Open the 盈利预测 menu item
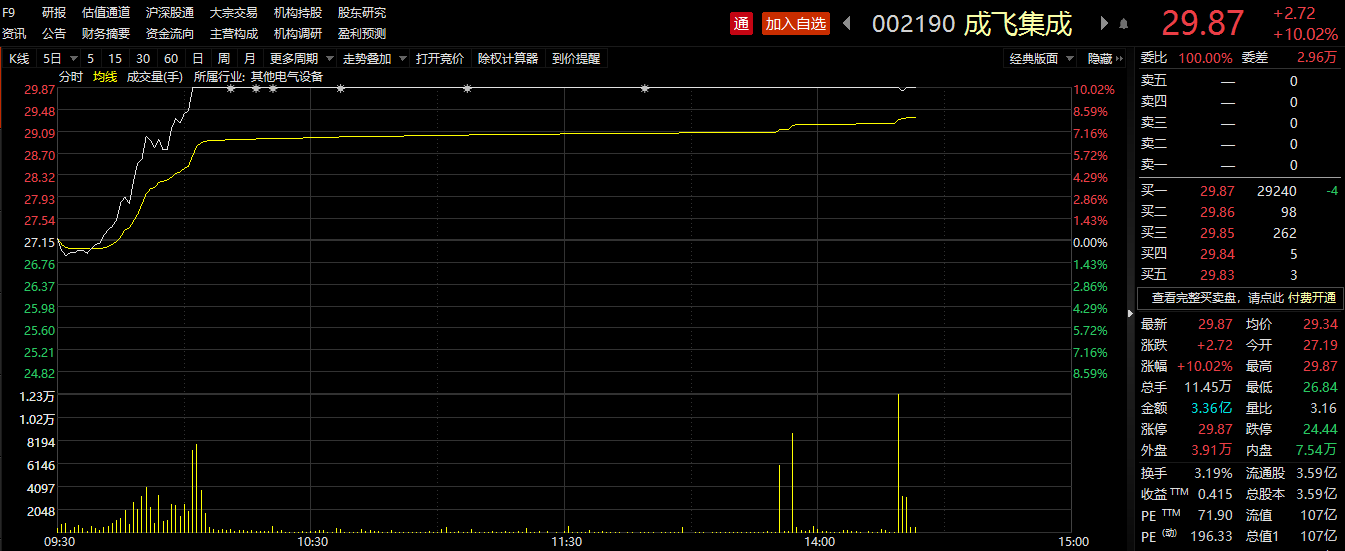This screenshot has width=1345, height=551. (362, 33)
